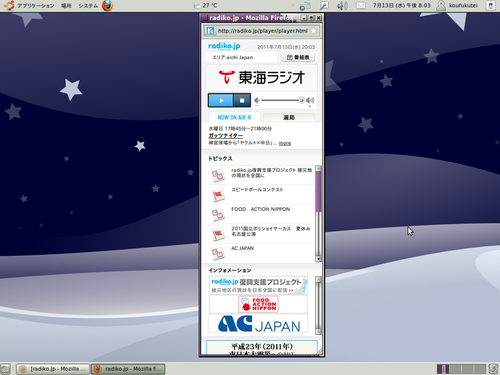
Task: Switch to 'radiko.jp - Mozilla F...' taskbar window
Action: coord(128,369)
